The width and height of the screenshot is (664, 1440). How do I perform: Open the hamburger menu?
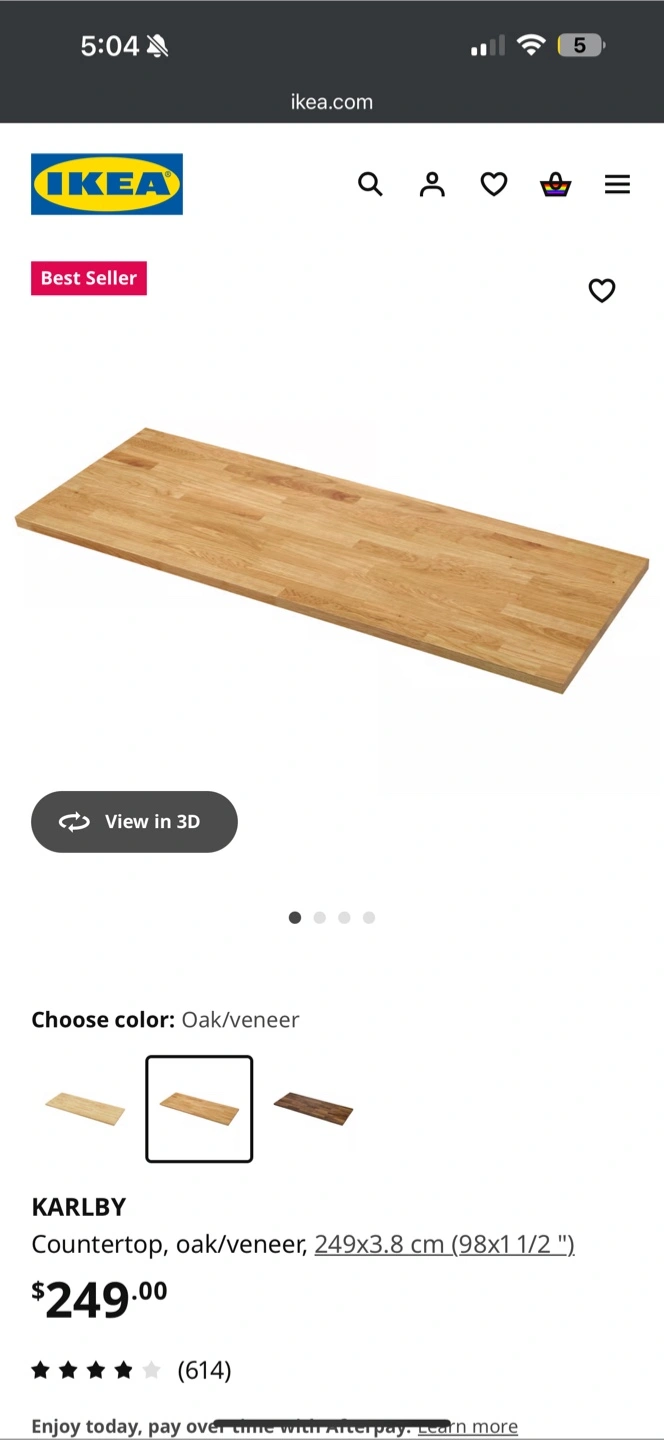pyautogui.click(x=617, y=184)
